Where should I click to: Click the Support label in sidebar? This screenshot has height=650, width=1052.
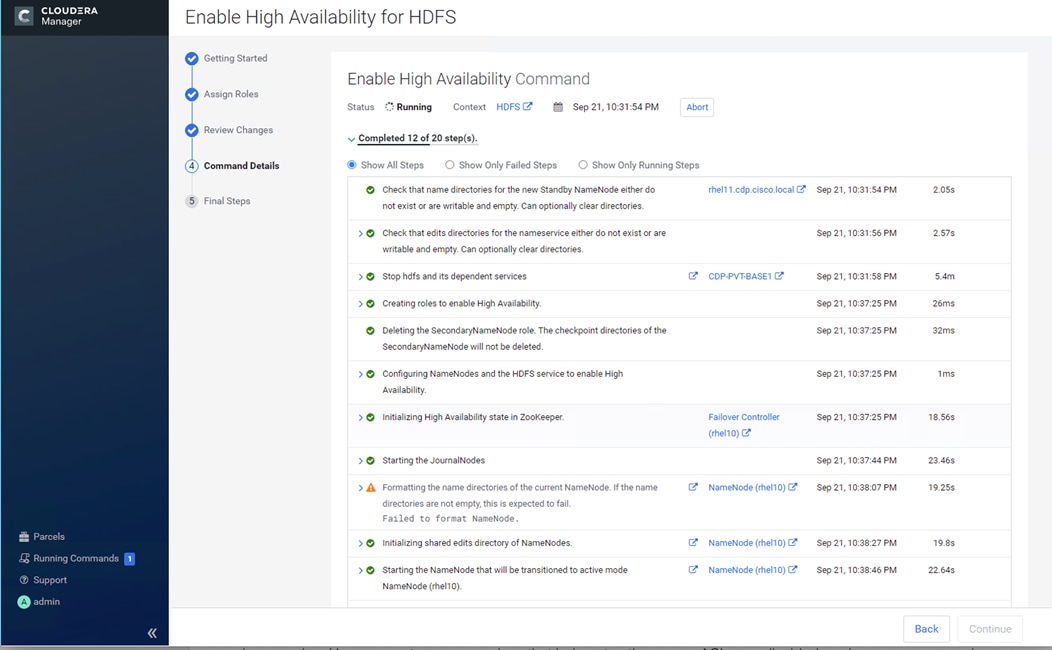tap(50, 580)
